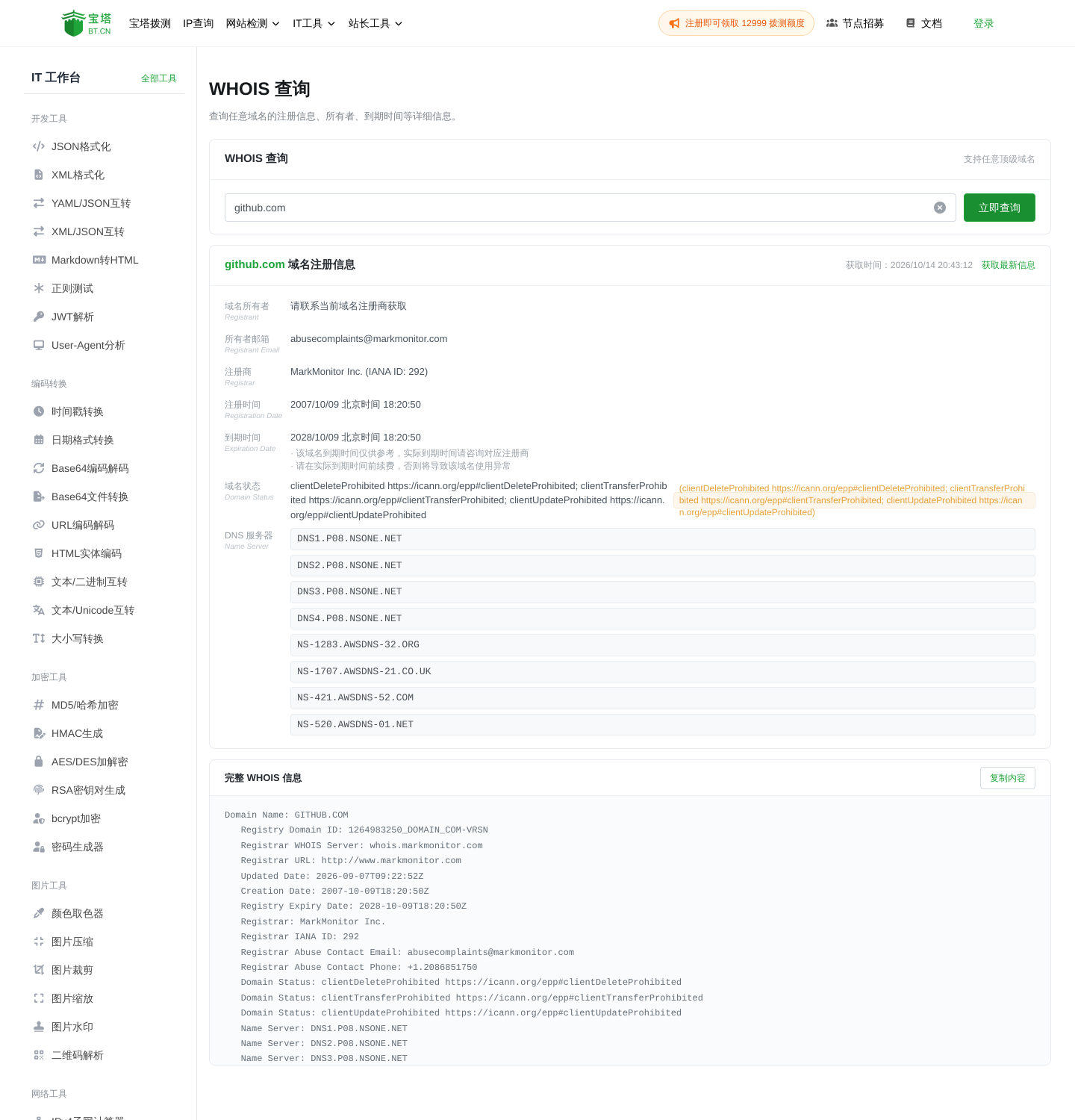This screenshot has width=1075, height=1120.
Task: Click the 立即查询 button
Action: [x=1000, y=208]
